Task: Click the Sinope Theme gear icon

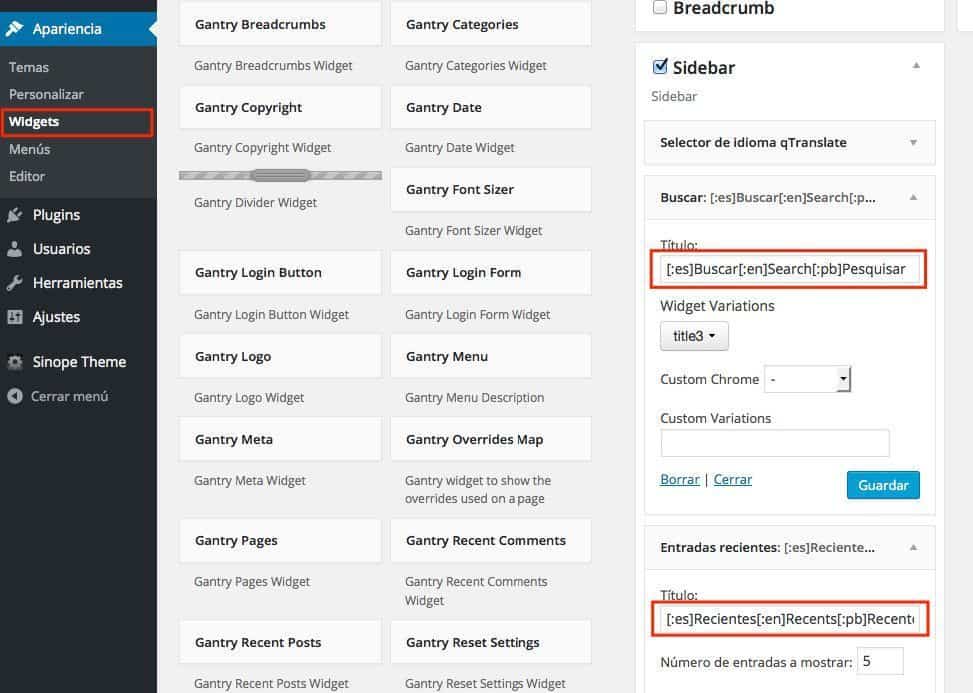Action: pos(14,362)
